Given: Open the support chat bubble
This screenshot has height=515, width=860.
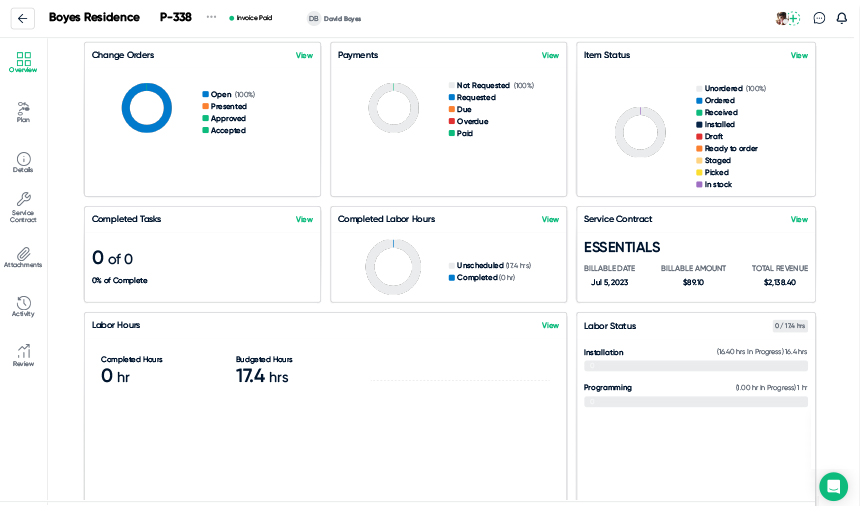Looking at the screenshot, I should [x=833, y=486].
